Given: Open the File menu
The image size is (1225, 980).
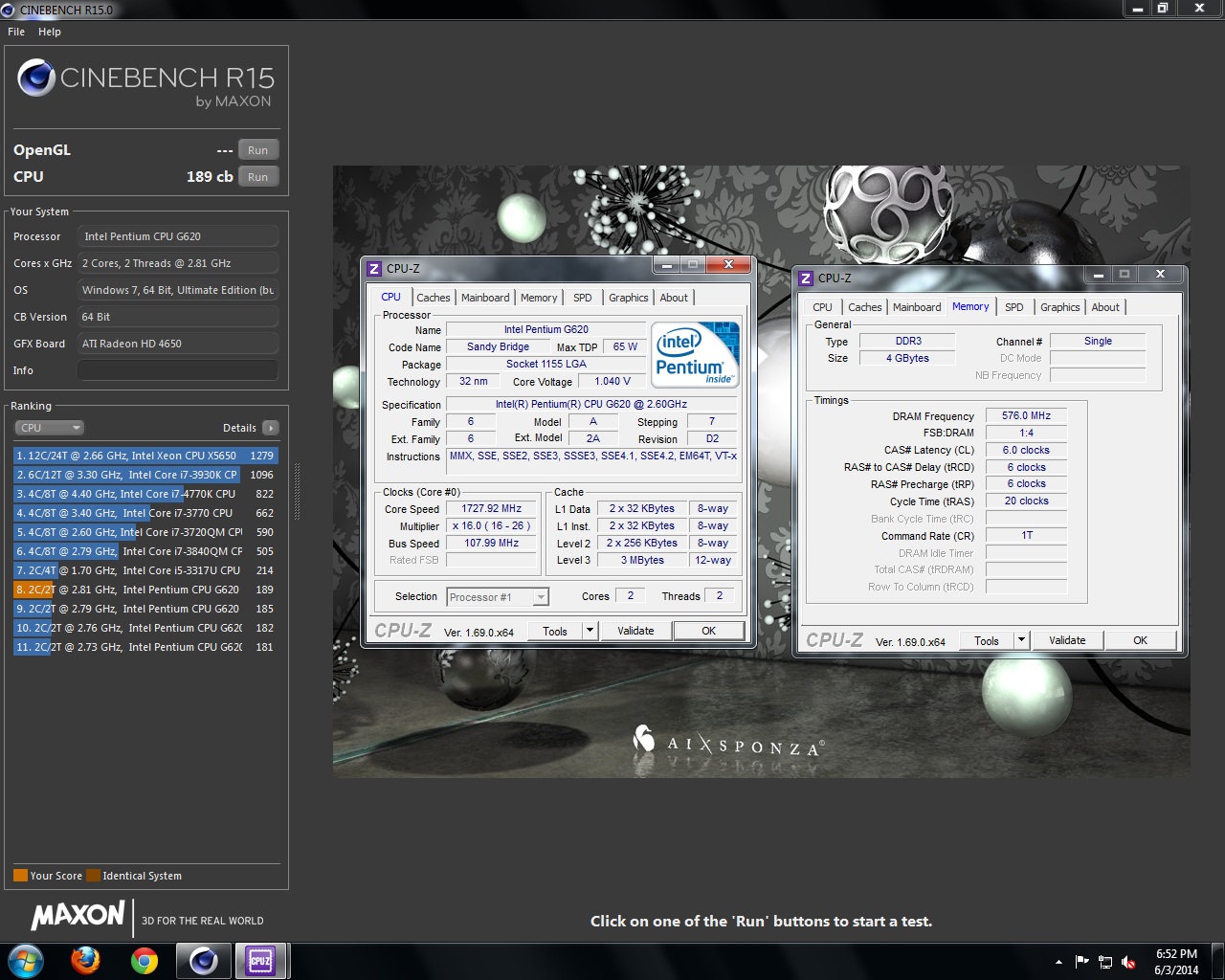Looking at the screenshot, I should point(16,32).
